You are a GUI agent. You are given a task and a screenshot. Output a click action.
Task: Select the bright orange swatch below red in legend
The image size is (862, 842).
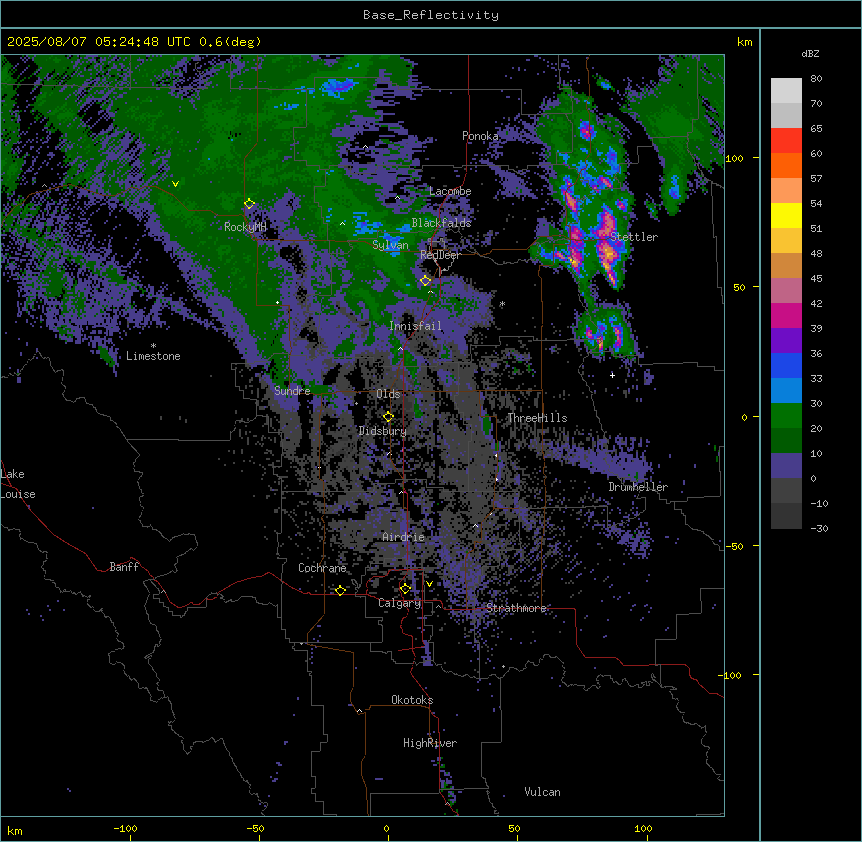tap(786, 165)
